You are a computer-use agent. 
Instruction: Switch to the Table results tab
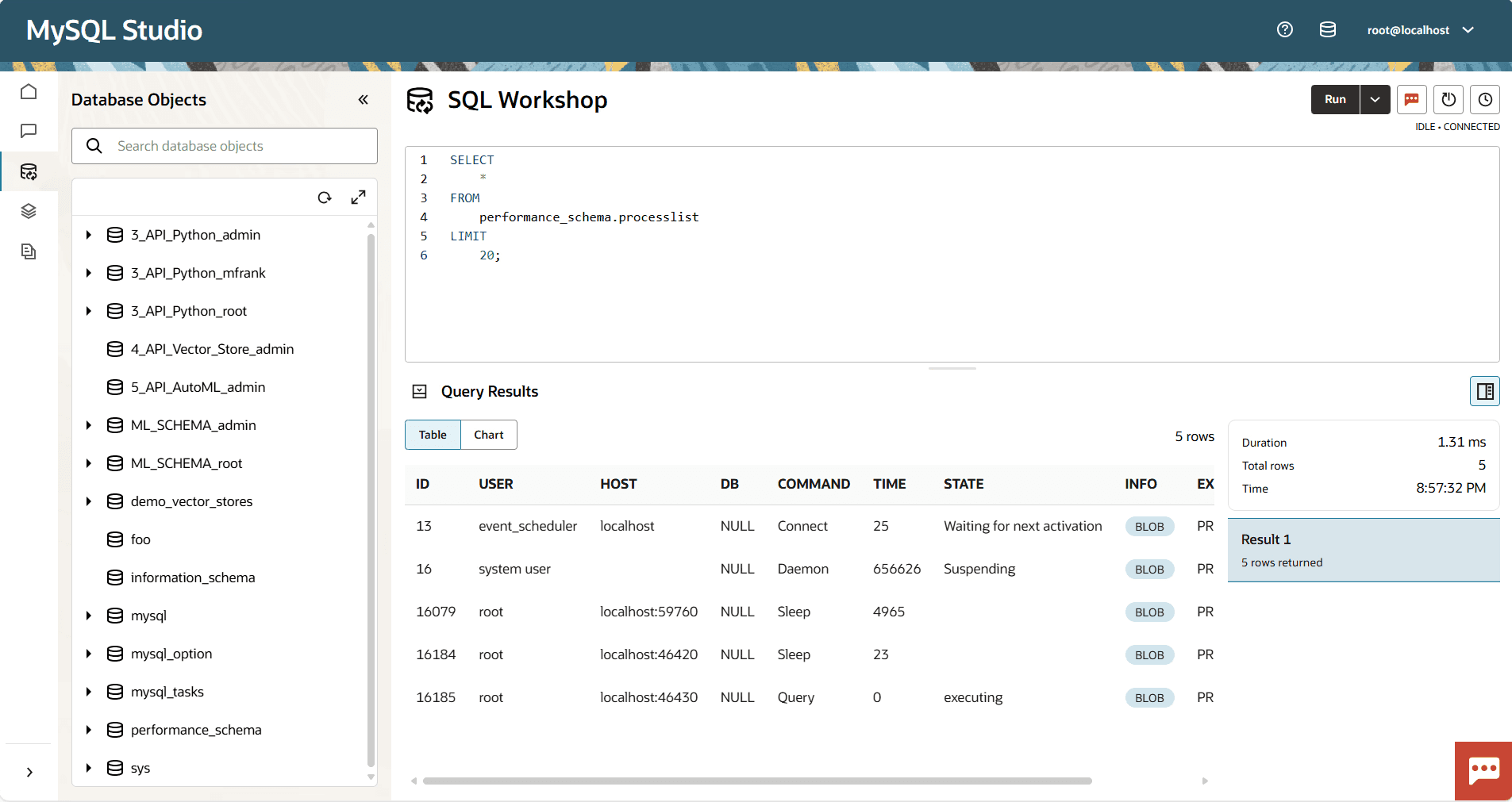coord(433,435)
